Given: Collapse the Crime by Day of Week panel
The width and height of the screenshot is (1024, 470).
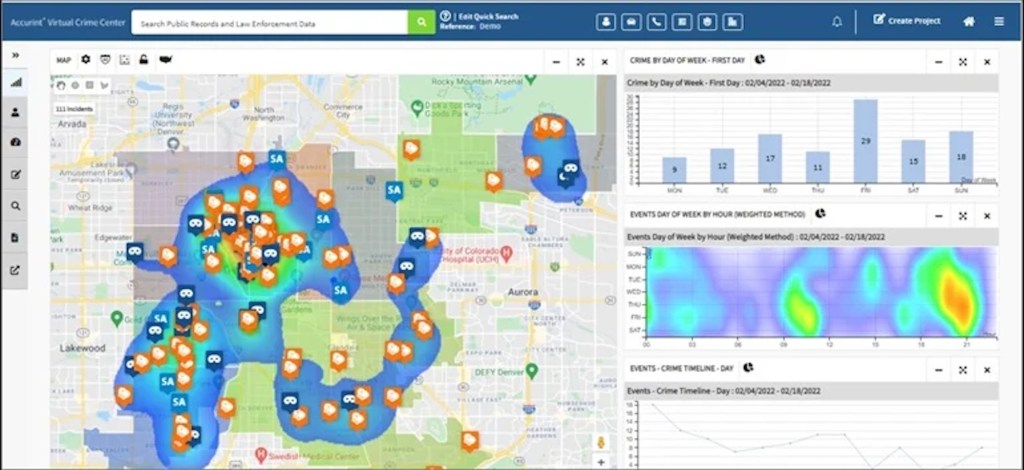Looking at the screenshot, I should (938, 62).
